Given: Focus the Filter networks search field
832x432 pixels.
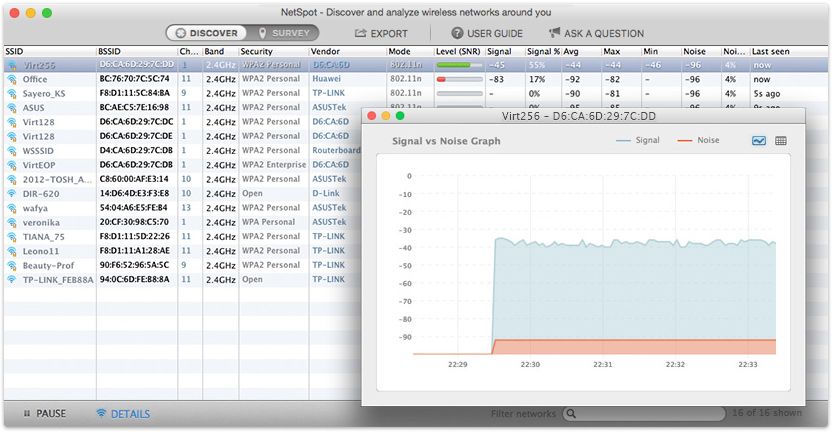Looking at the screenshot, I should point(644,413).
